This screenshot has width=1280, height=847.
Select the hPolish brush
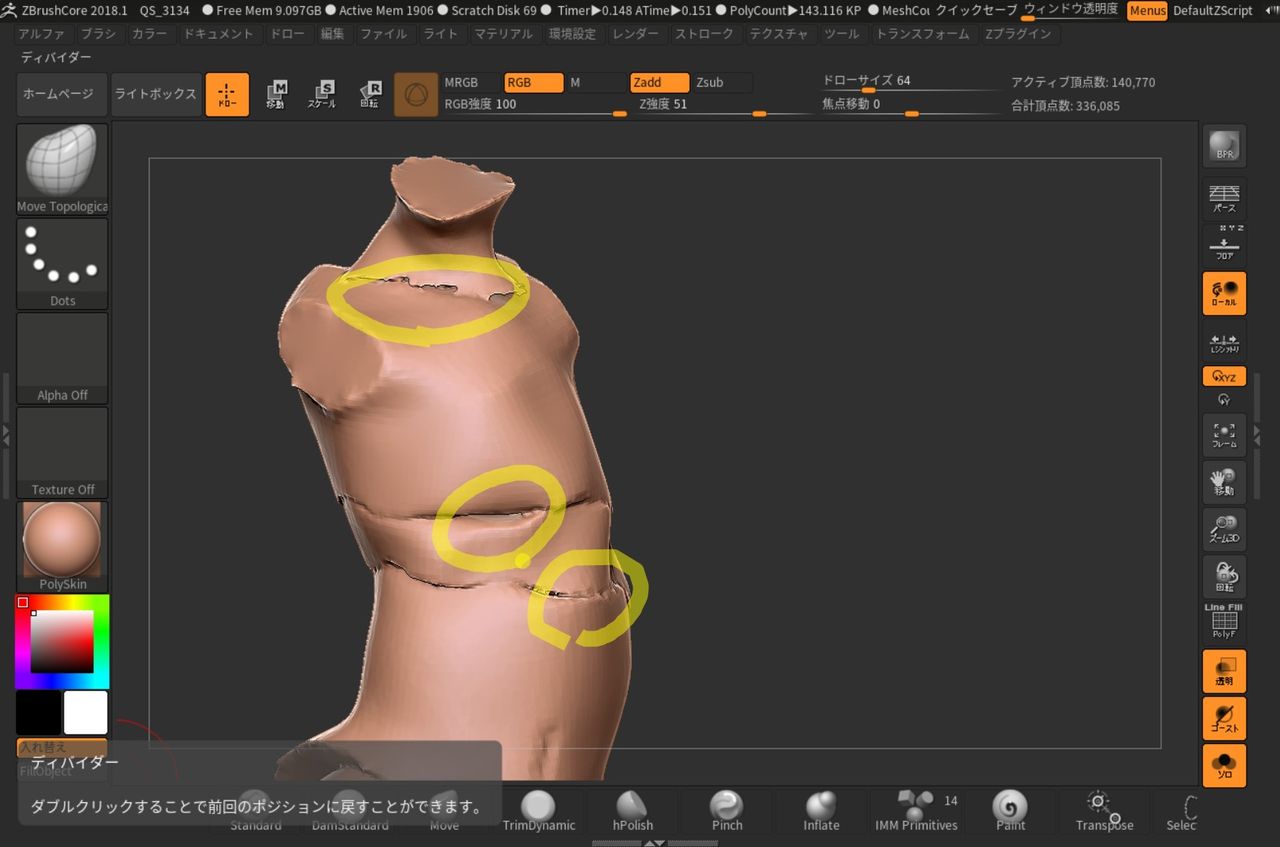click(x=632, y=811)
